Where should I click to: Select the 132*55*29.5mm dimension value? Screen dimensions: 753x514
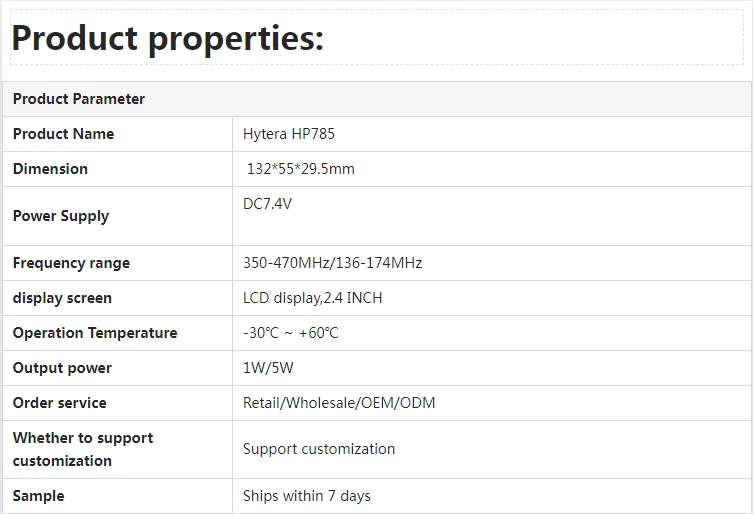301,169
